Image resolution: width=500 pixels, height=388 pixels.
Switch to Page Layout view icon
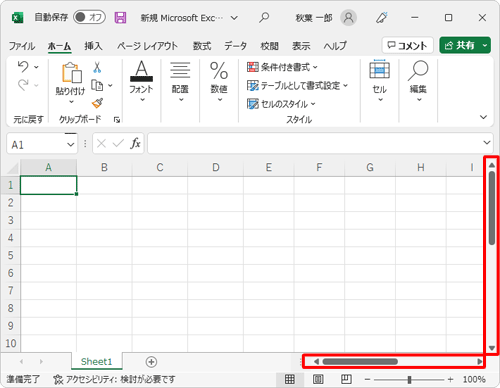(318, 379)
